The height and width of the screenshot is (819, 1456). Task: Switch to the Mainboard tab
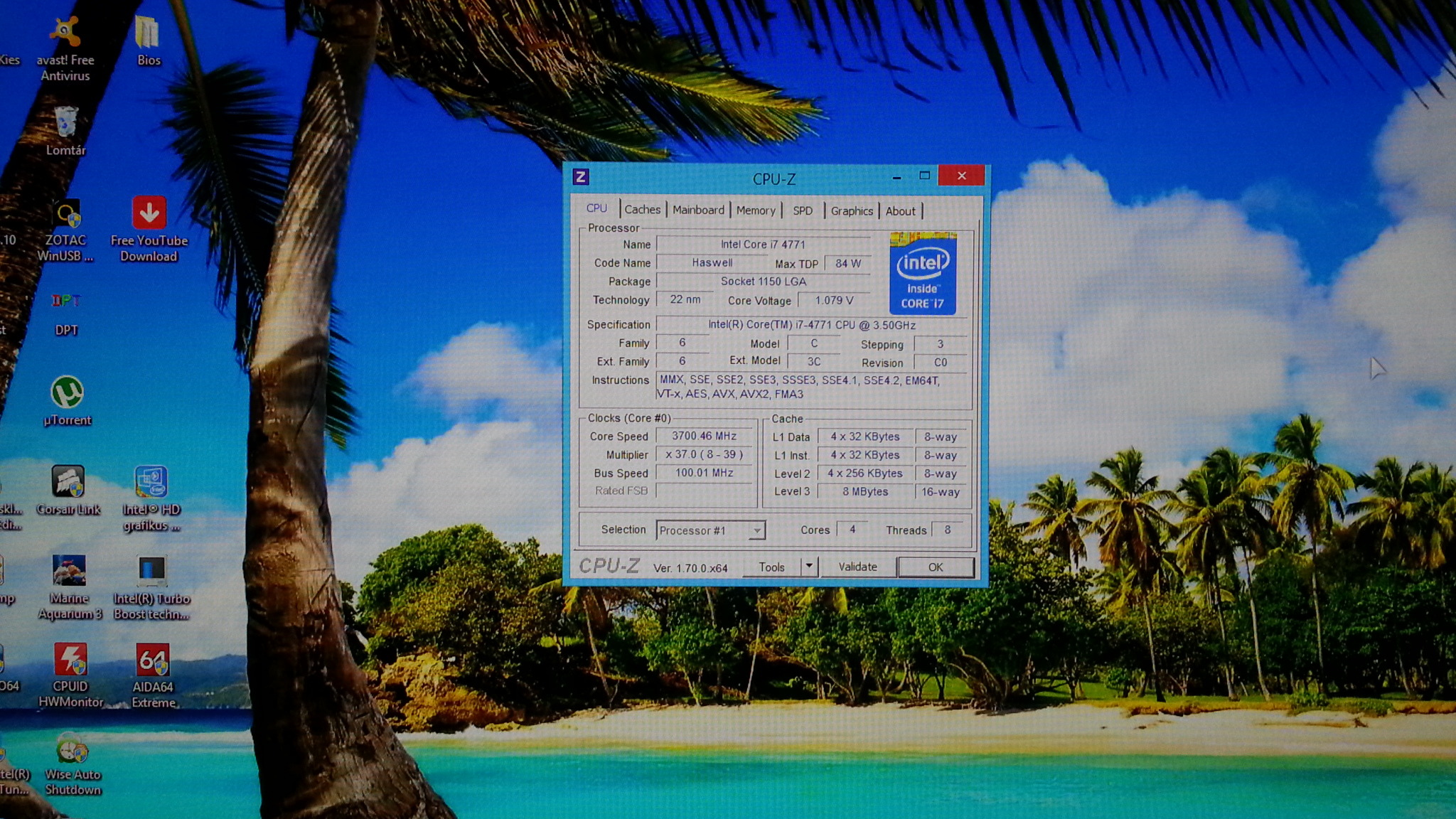698,210
